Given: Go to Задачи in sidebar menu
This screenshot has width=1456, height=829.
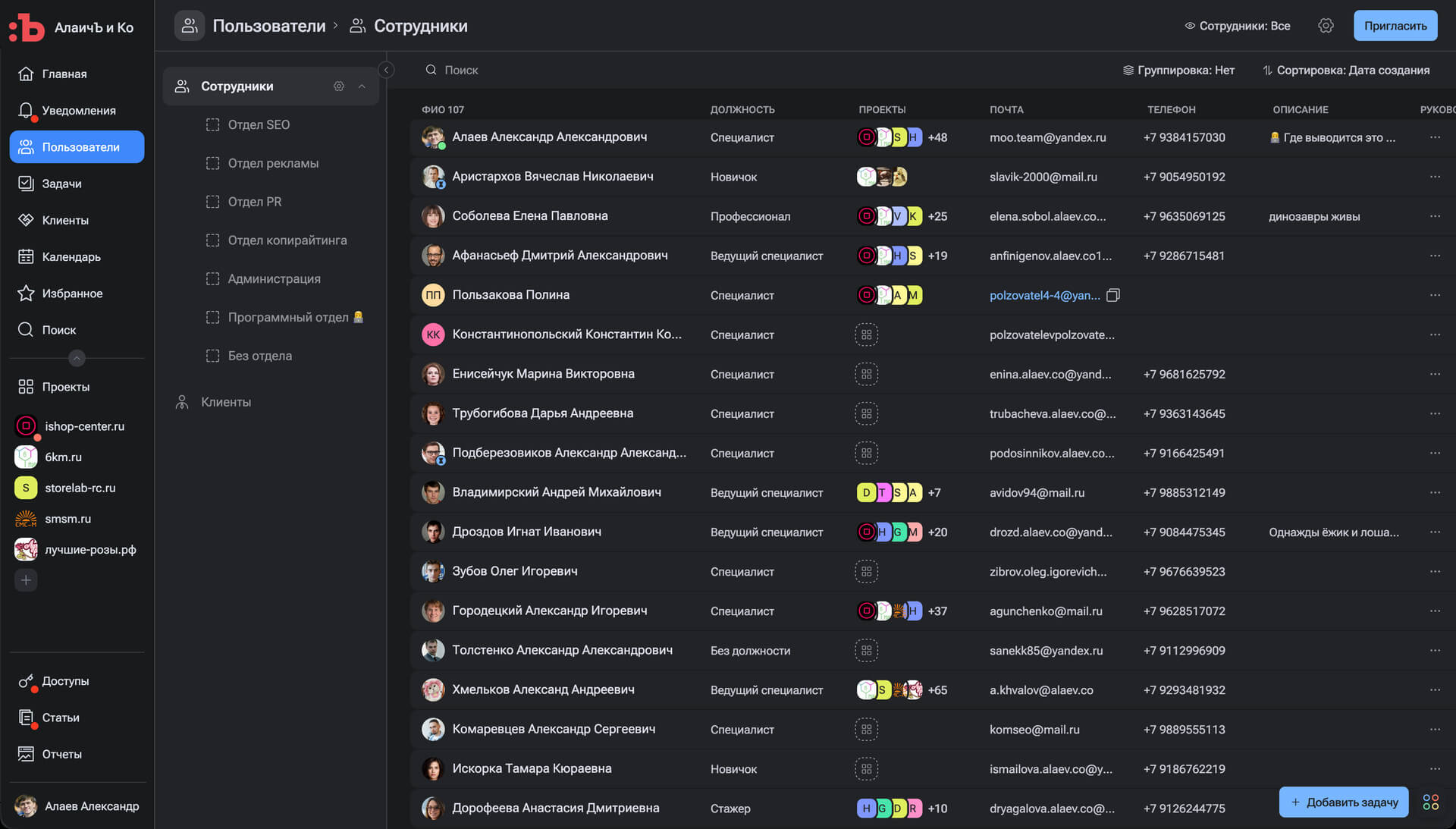Looking at the screenshot, I should pos(61,184).
